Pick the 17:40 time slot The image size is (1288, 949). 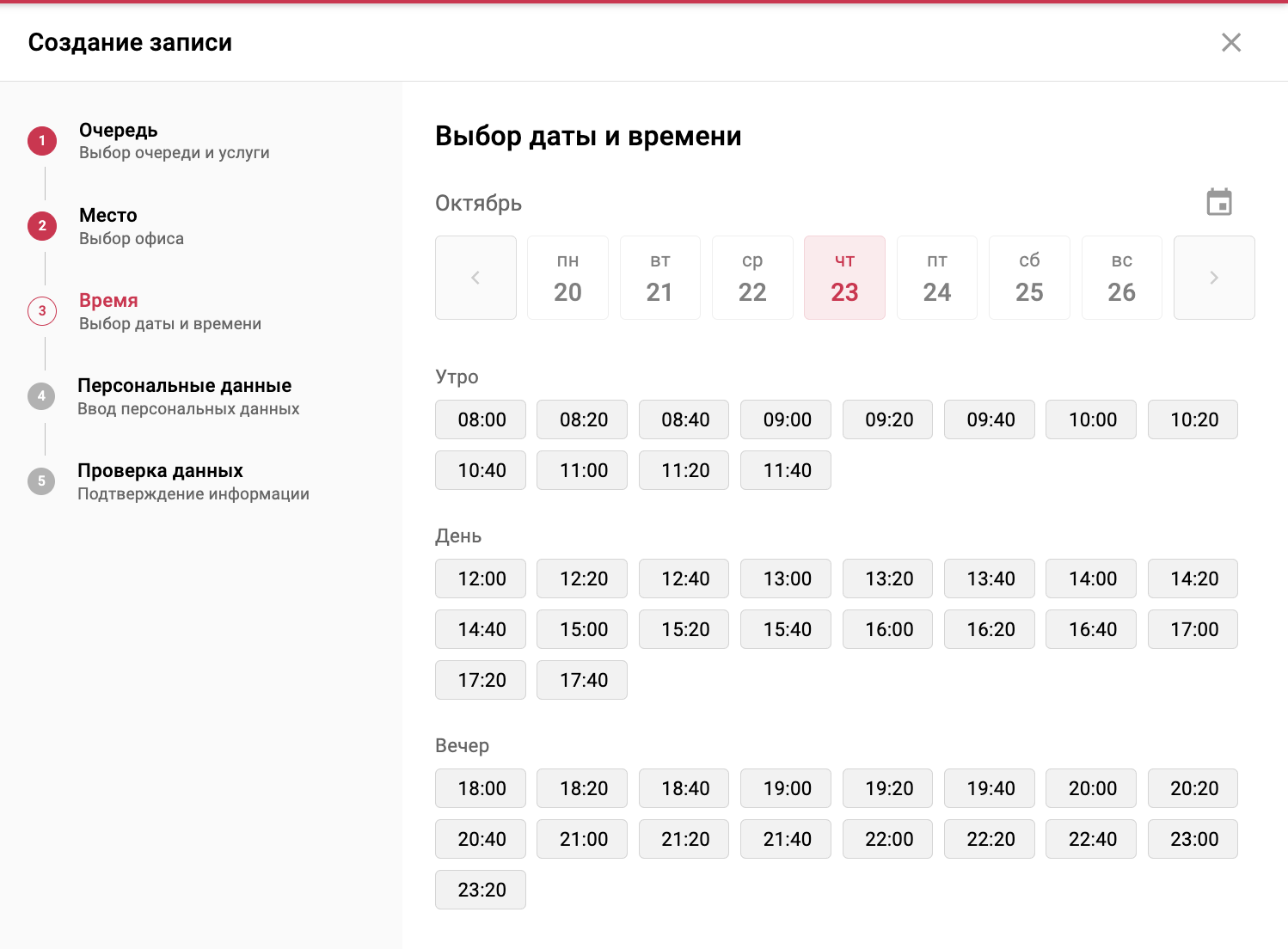pyautogui.click(x=582, y=680)
